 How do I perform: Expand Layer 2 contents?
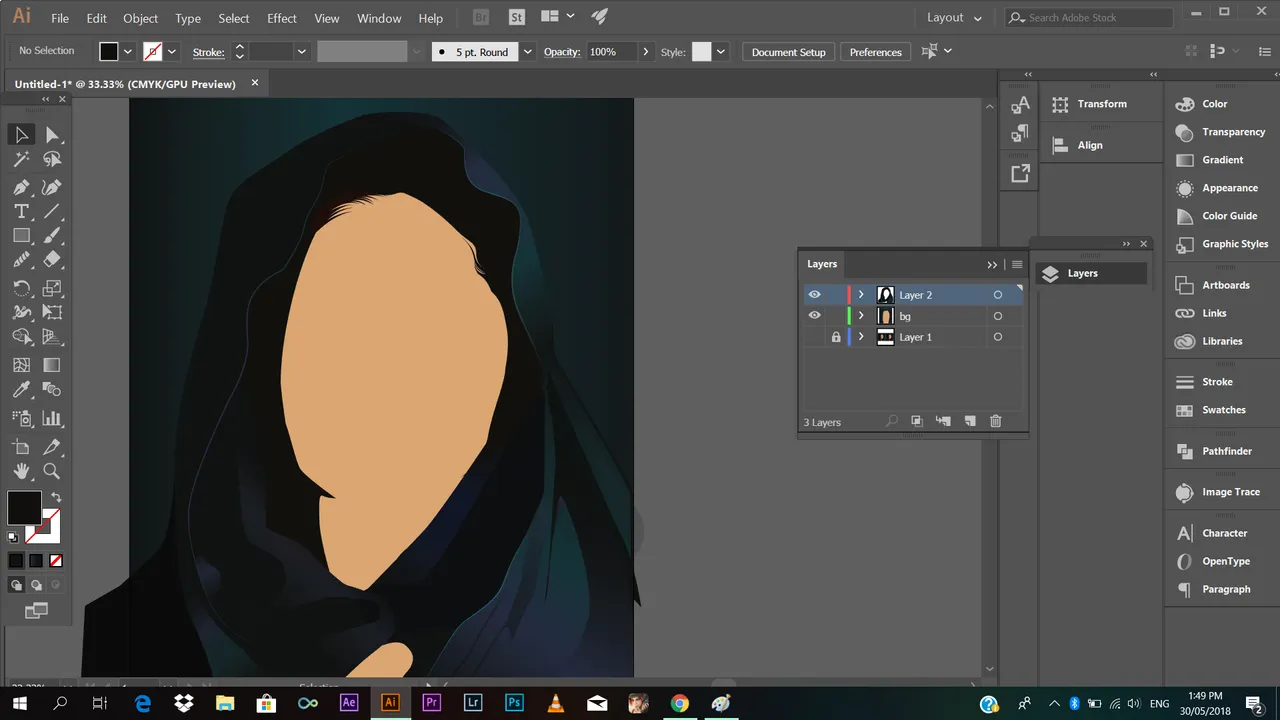[x=861, y=295]
